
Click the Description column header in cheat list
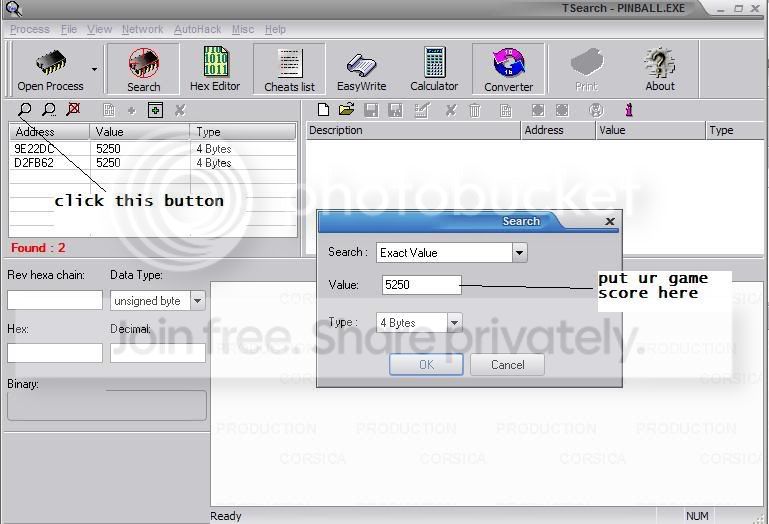tap(413, 130)
